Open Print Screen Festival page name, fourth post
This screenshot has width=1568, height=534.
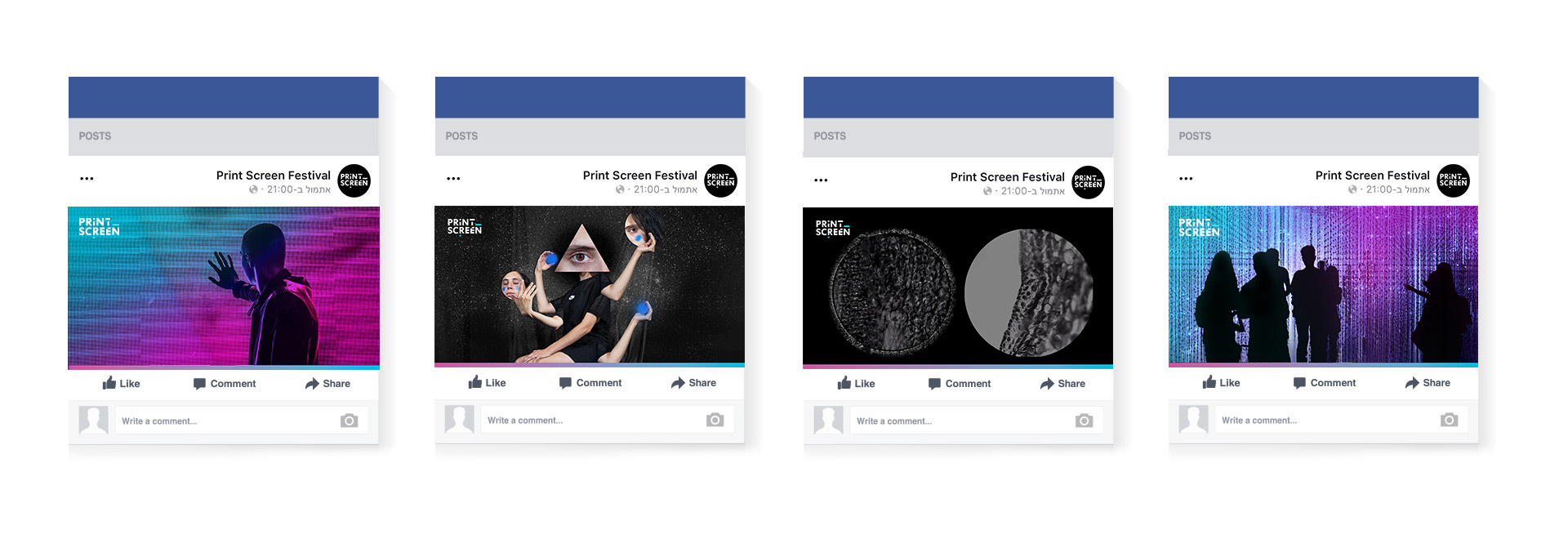1373,176
